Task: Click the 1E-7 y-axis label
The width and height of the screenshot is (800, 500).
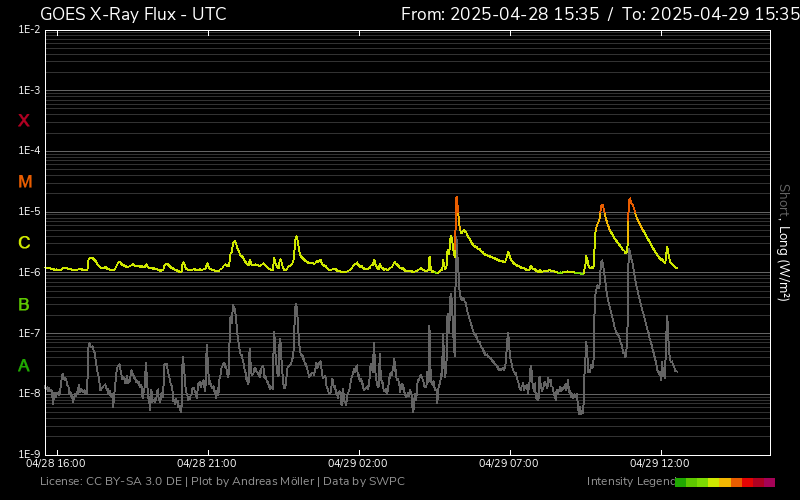Action: (29, 333)
